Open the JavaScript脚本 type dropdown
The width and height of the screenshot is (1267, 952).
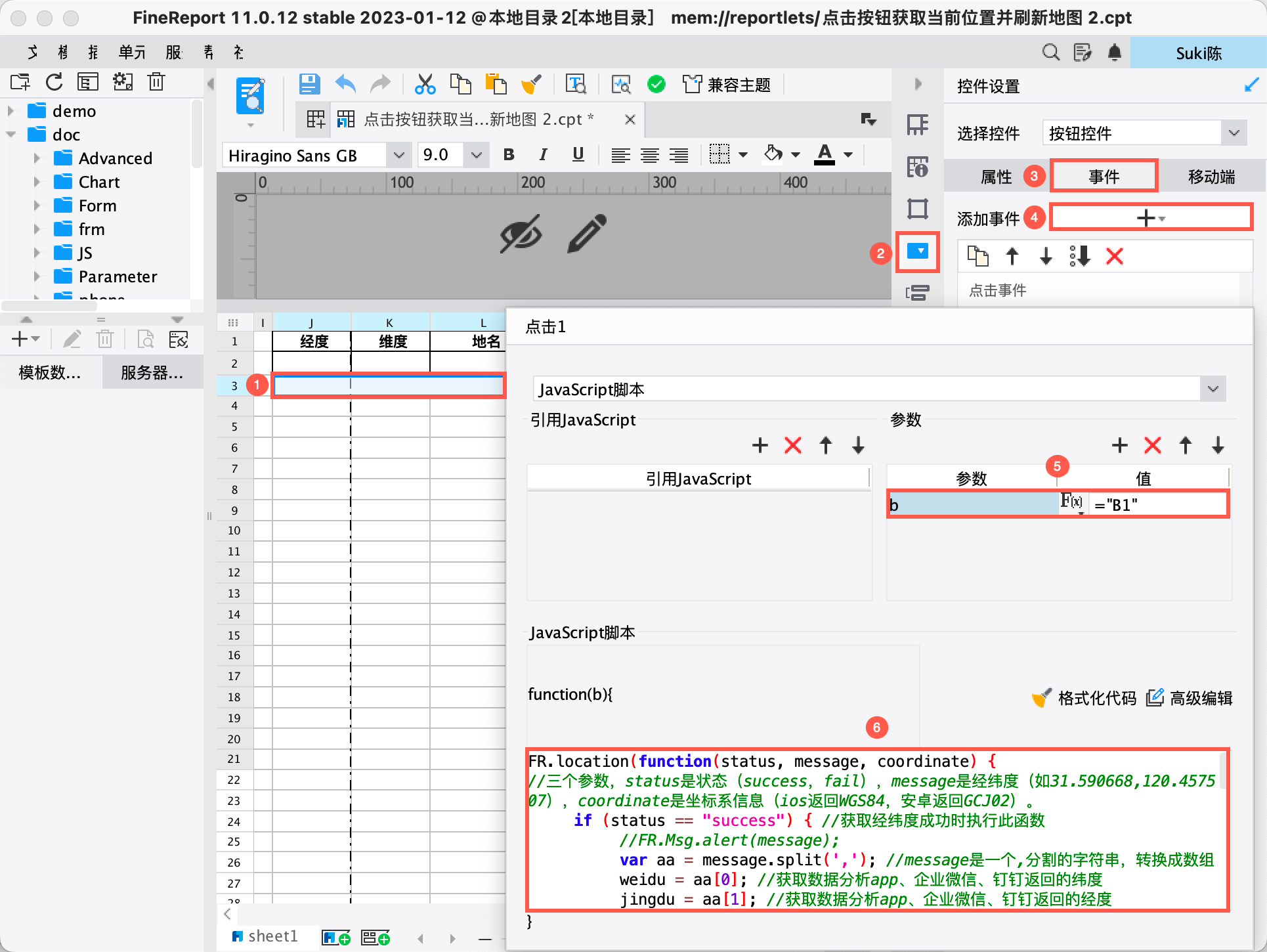coord(1213,389)
